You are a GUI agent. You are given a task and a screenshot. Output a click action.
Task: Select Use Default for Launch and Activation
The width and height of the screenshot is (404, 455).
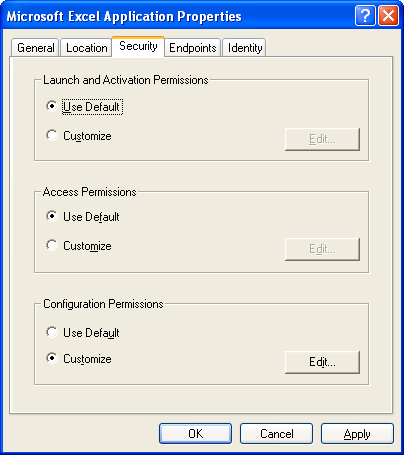tap(85, 107)
